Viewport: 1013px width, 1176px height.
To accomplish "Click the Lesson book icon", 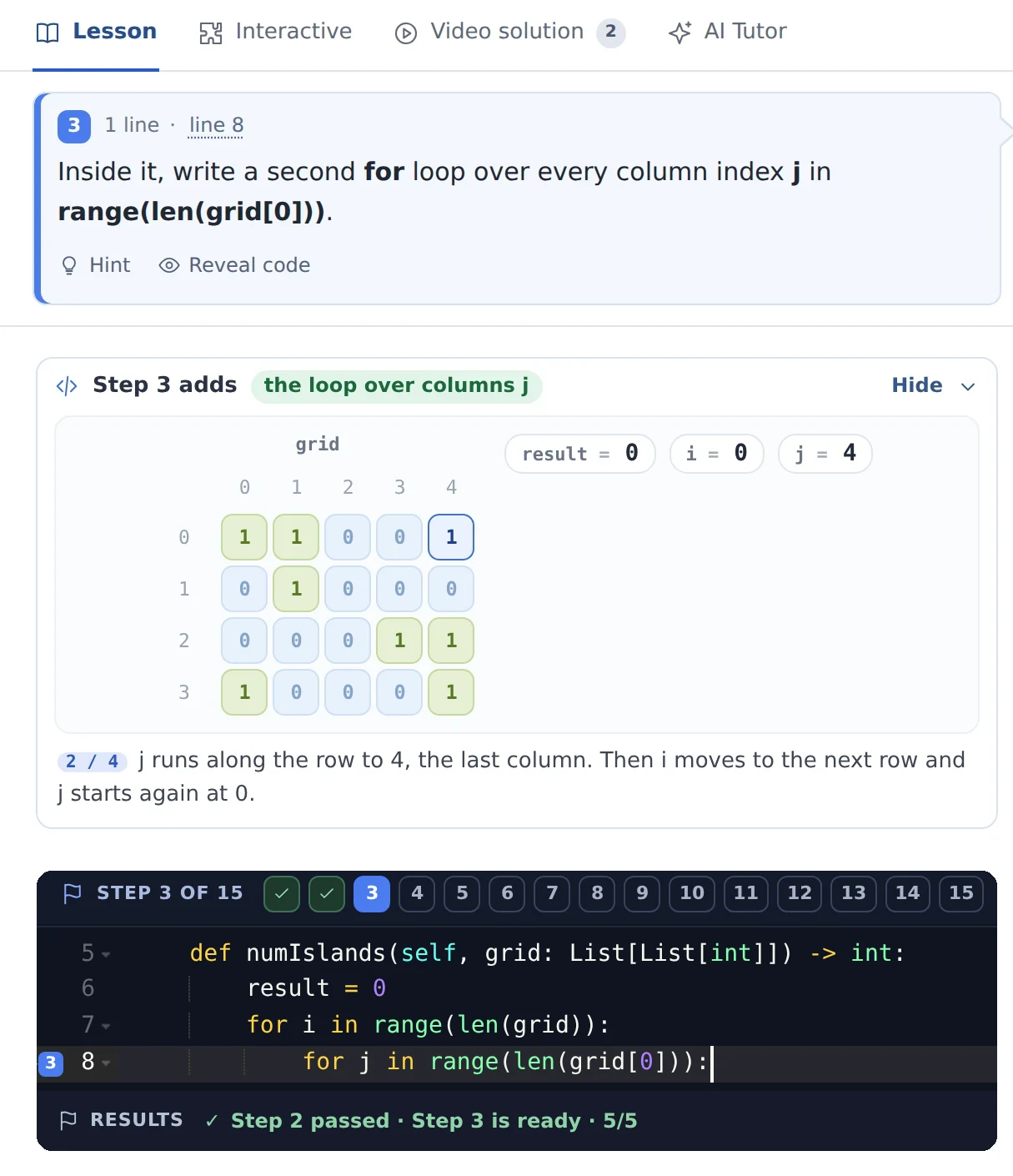I will pyautogui.click(x=48, y=33).
